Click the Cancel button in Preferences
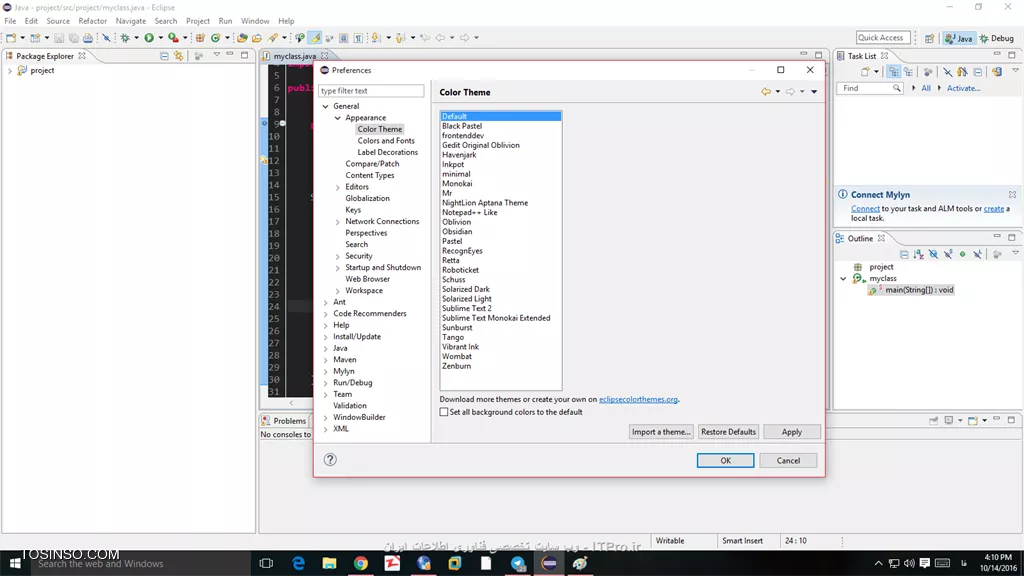 pos(788,460)
